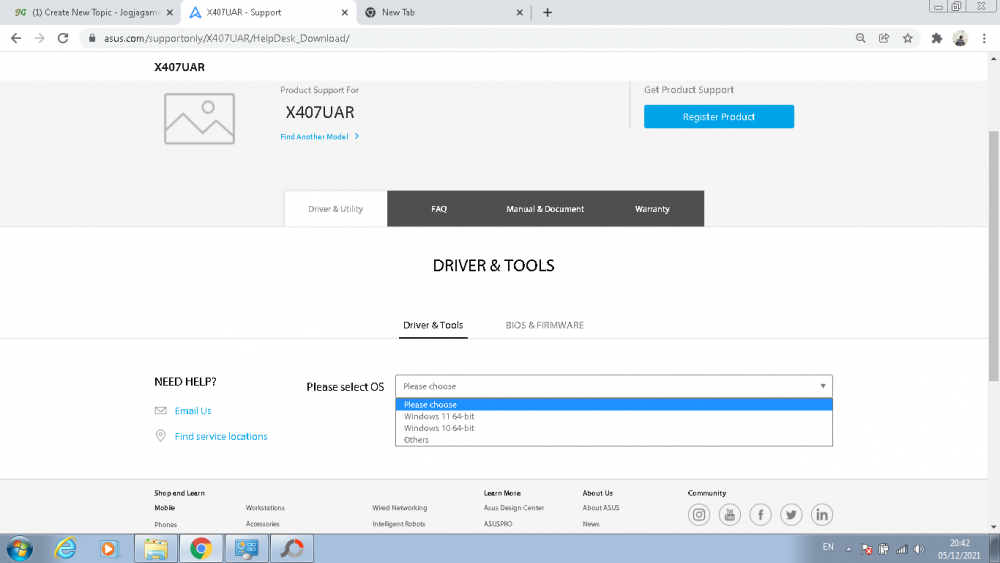Click the location pin icon
The height and width of the screenshot is (563, 1000).
(161, 436)
